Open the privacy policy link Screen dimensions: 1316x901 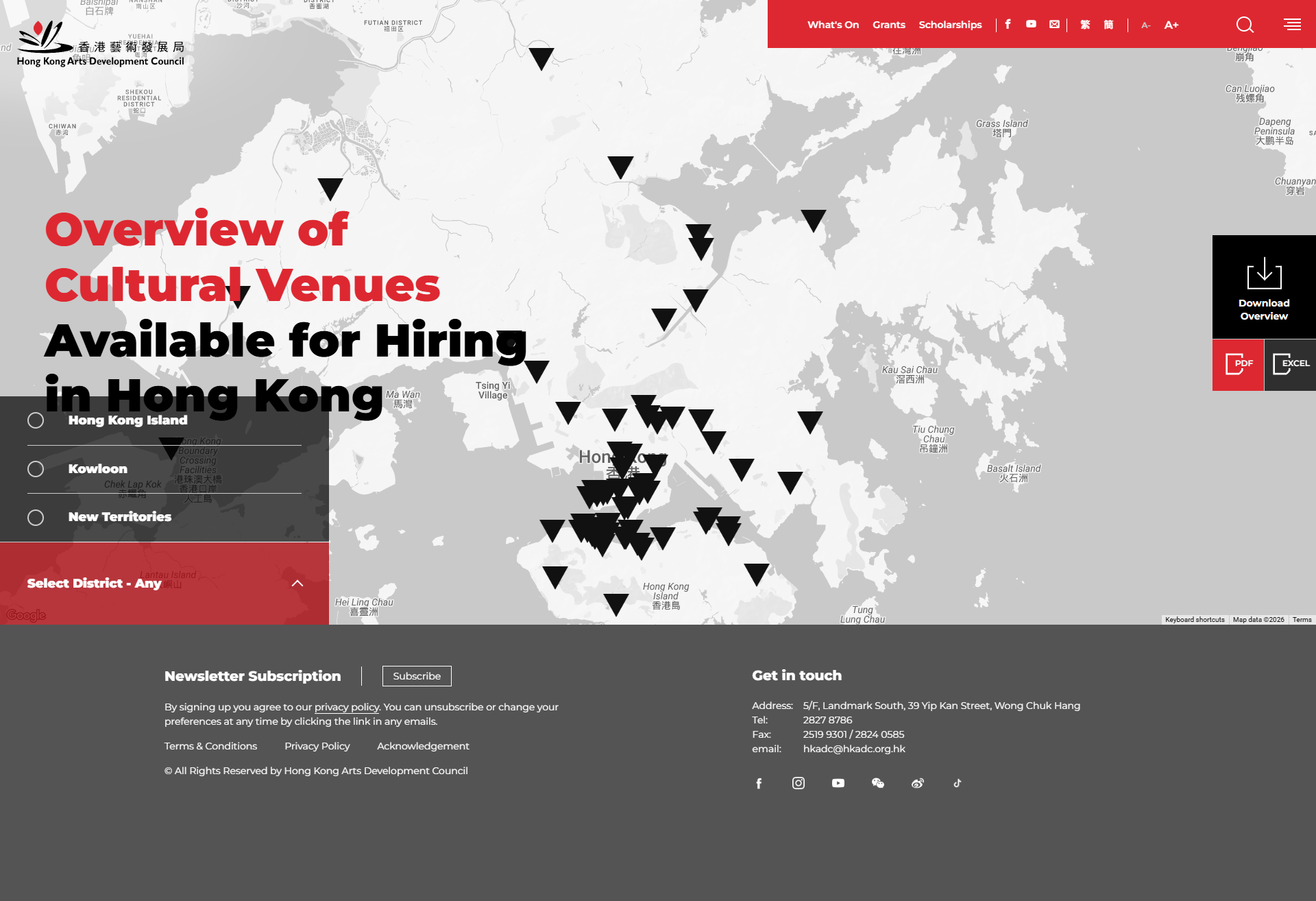tap(346, 707)
